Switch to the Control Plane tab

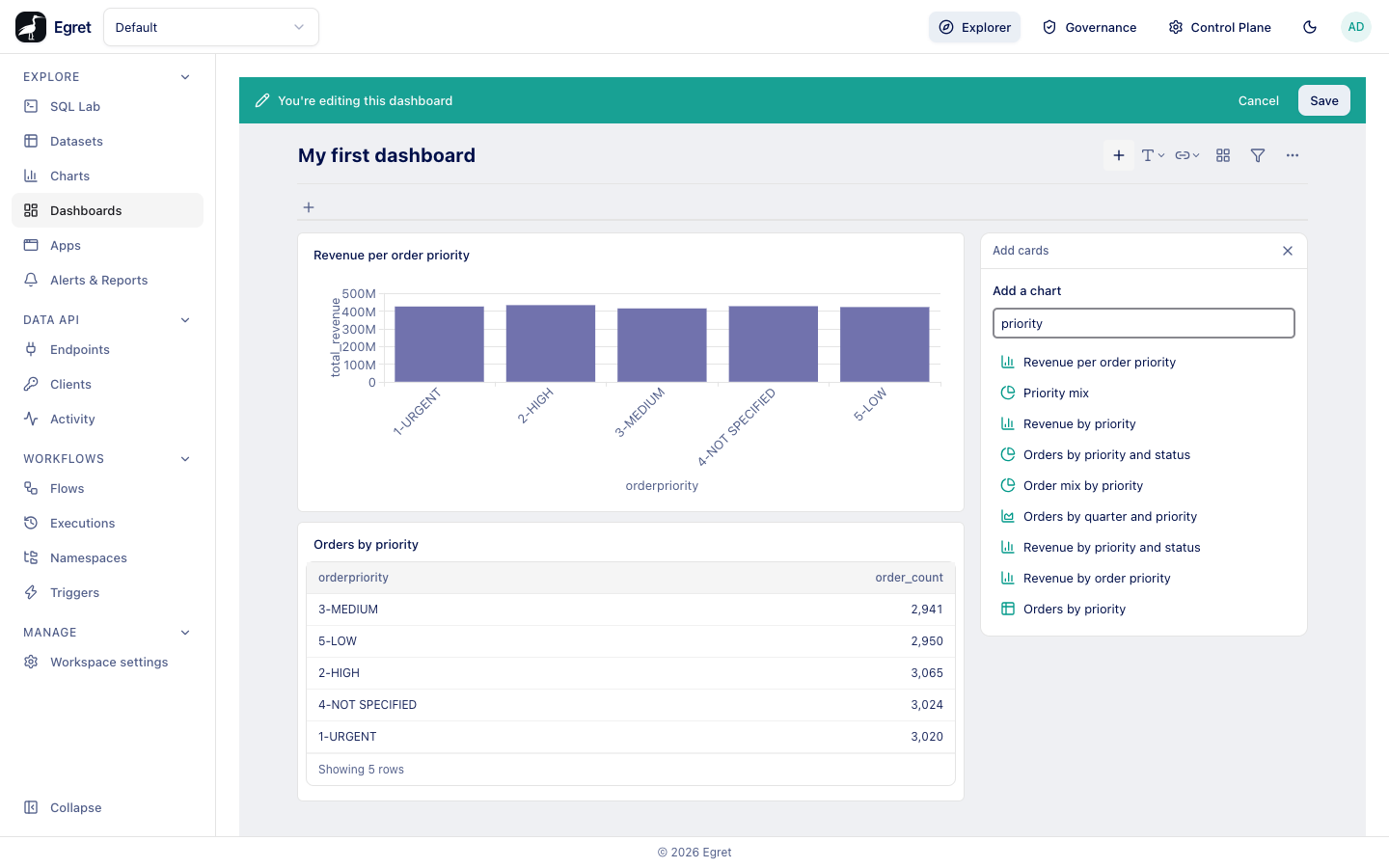pos(1220,27)
